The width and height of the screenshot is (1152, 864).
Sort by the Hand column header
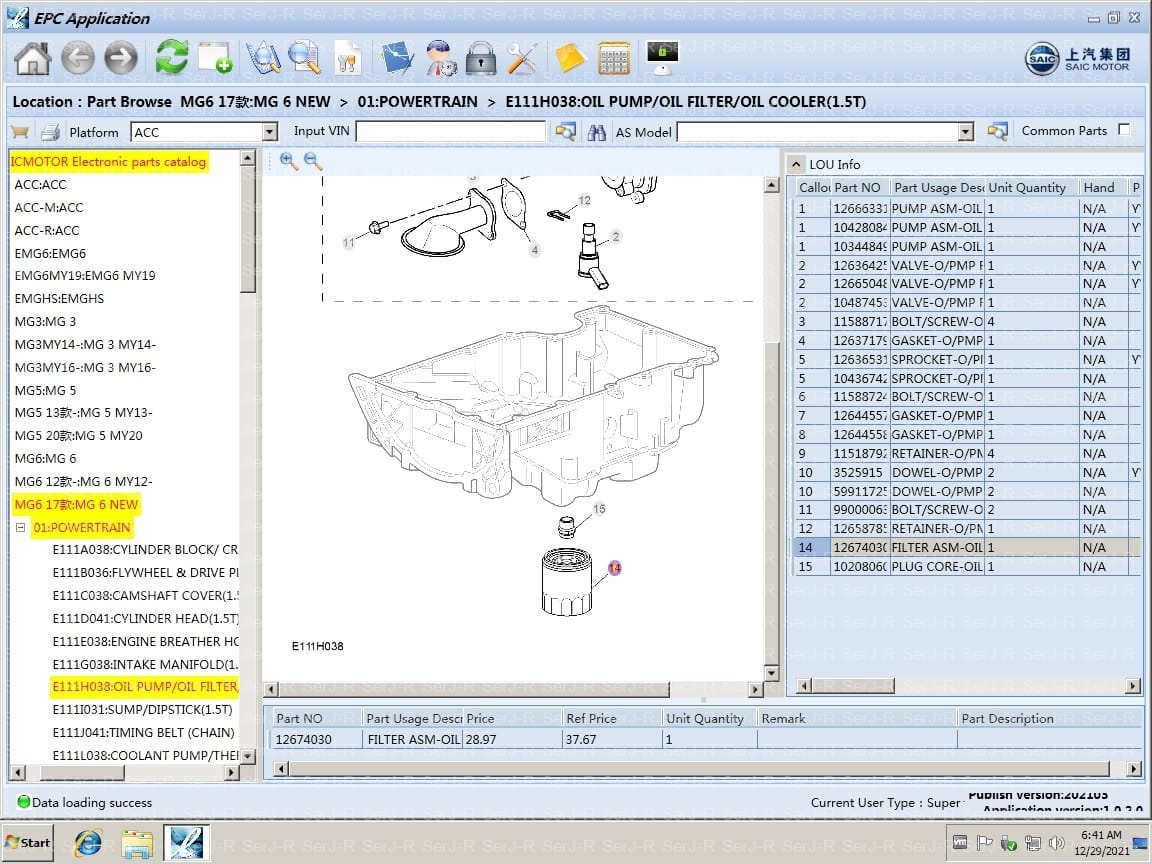tap(1102, 187)
